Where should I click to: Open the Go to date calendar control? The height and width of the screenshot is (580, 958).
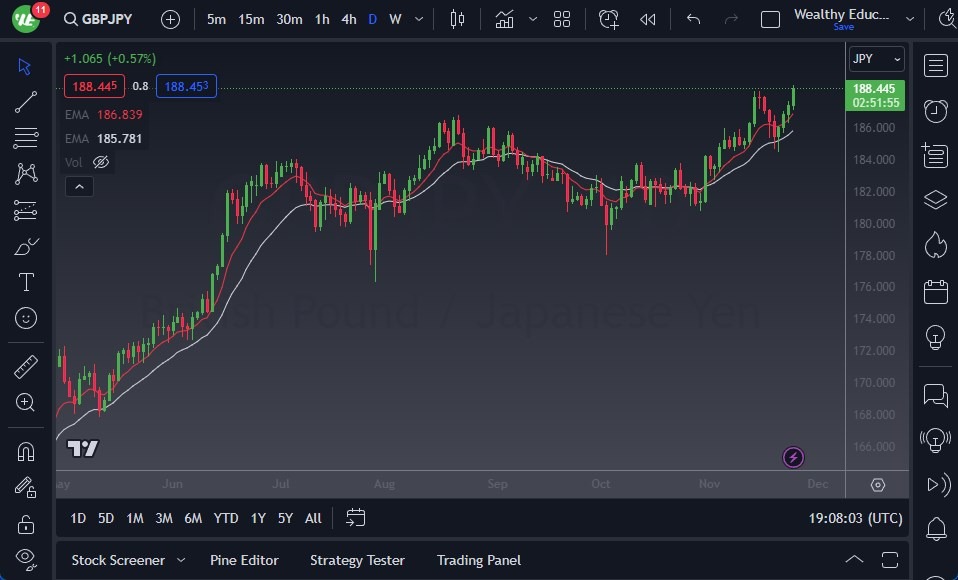[355, 518]
